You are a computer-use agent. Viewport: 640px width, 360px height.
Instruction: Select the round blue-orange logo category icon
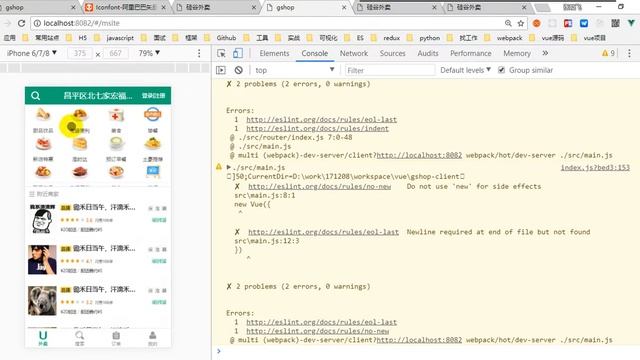(x=153, y=115)
